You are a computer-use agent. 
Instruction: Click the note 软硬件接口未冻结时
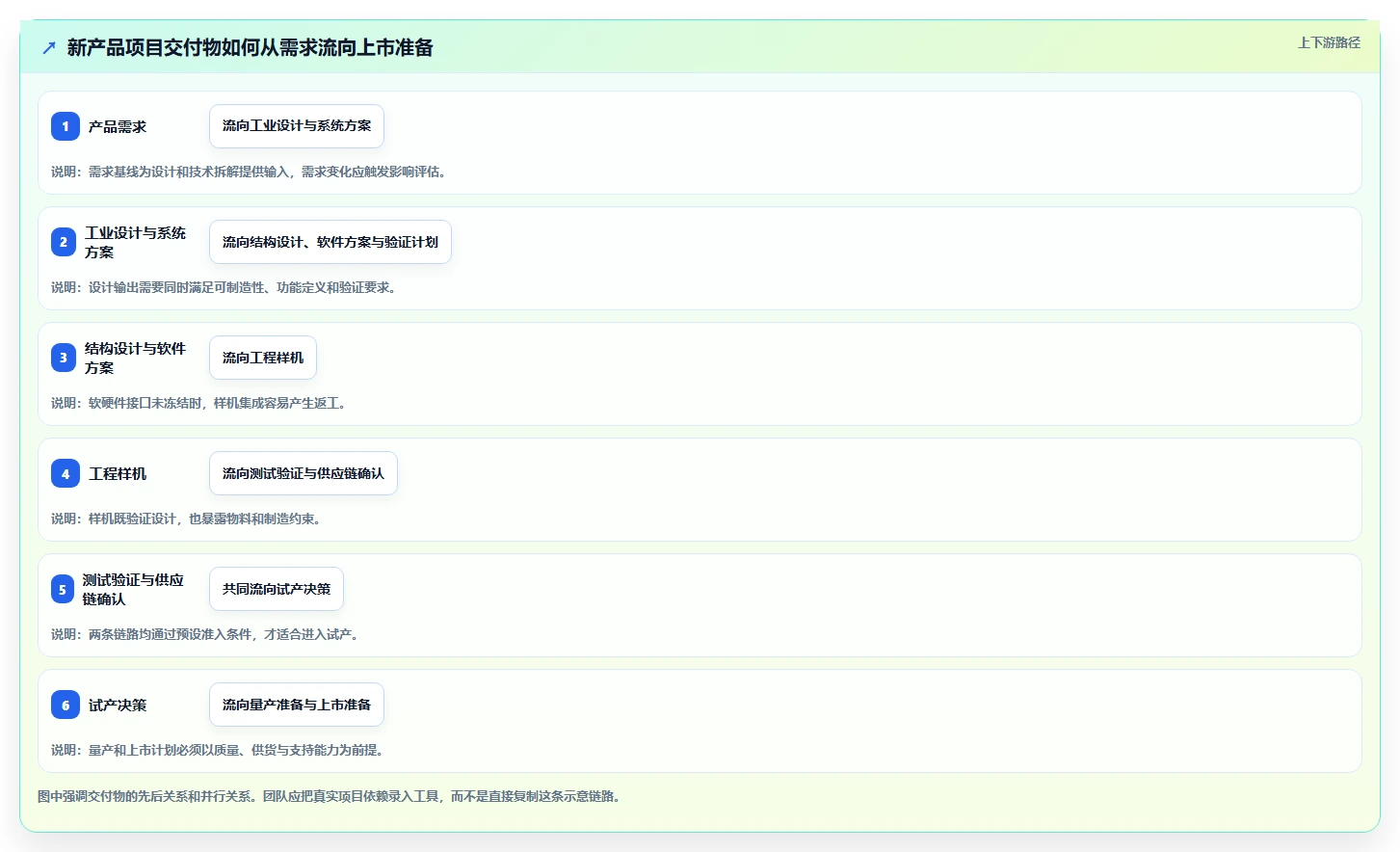coord(198,403)
